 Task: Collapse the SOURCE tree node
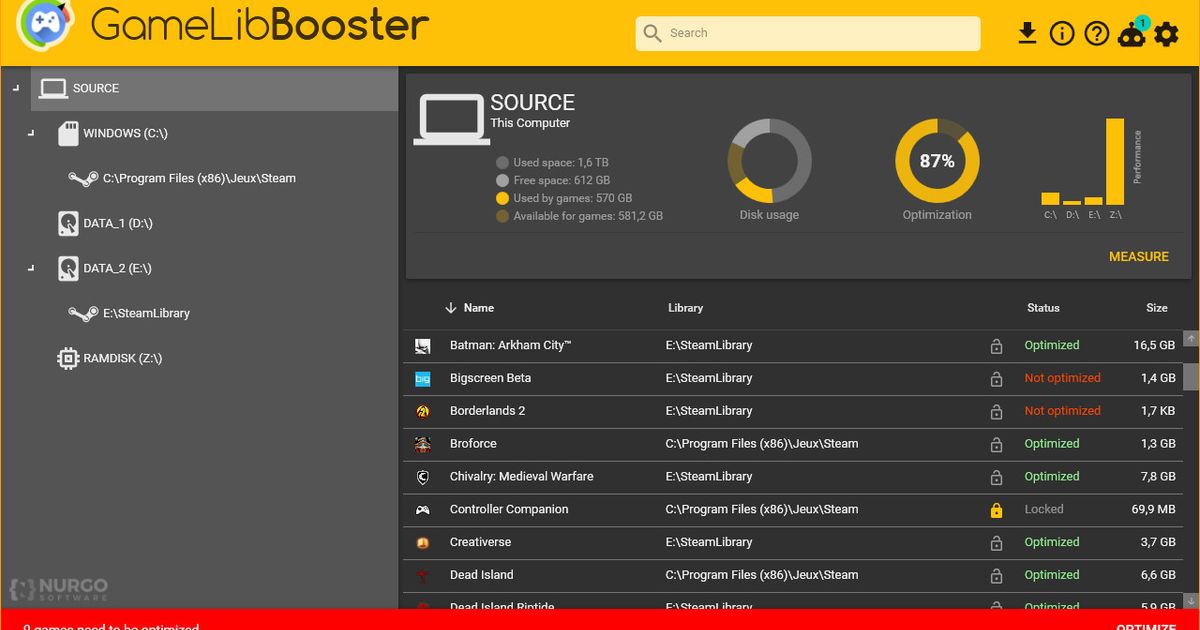(15, 88)
